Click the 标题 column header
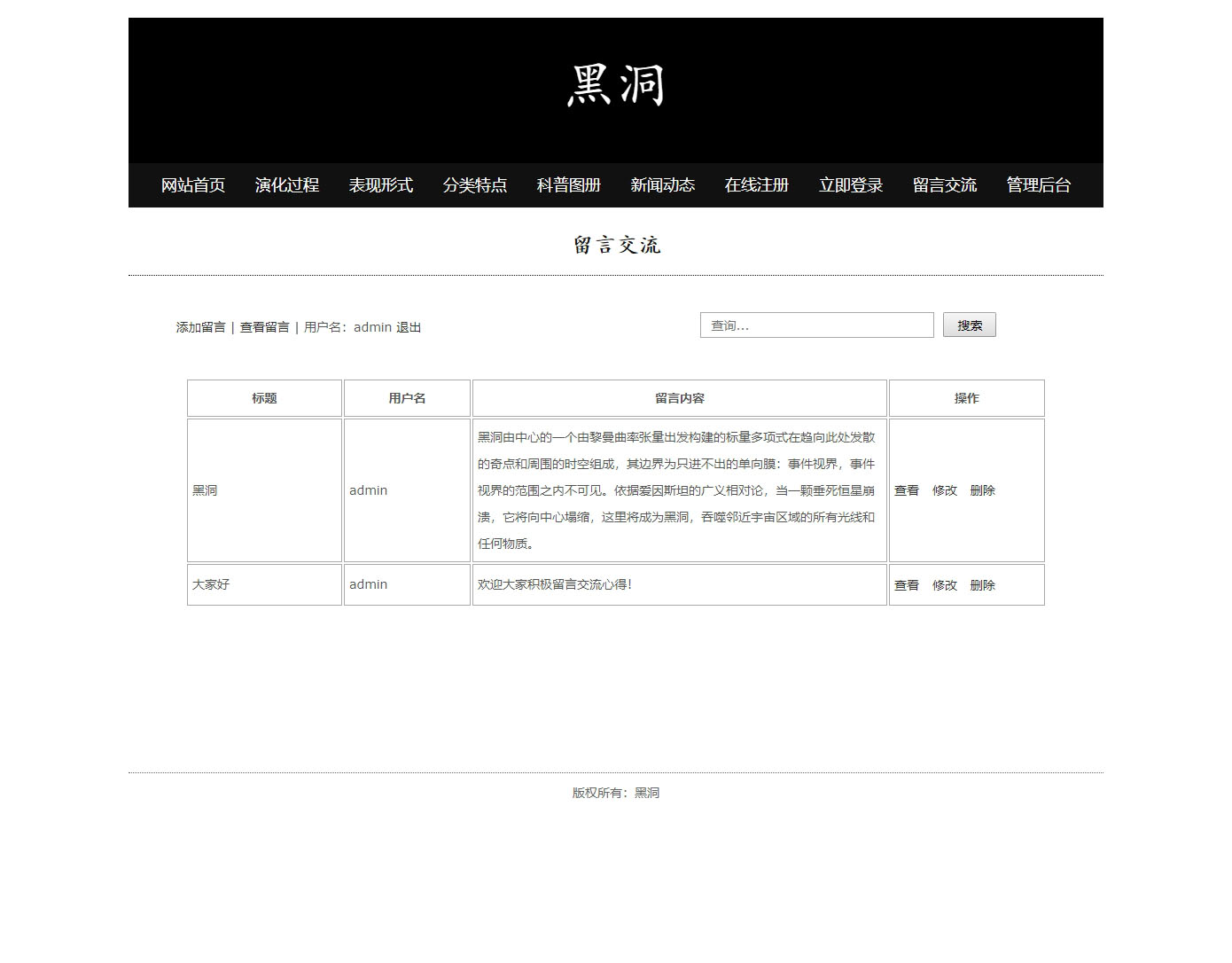Image resolution: width=1232 pixels, height=963 pixels. 264,398
